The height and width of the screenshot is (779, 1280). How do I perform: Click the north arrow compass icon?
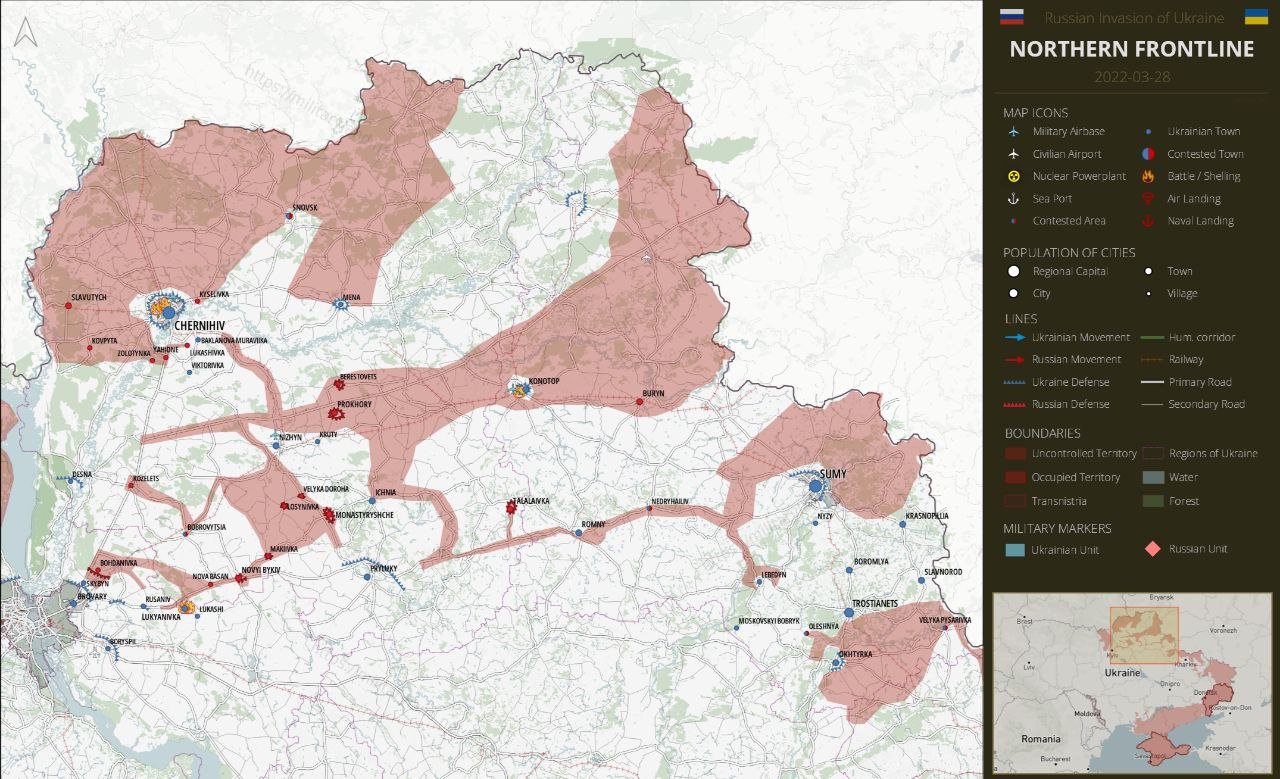pyautogui.click(x=27, y=33)
